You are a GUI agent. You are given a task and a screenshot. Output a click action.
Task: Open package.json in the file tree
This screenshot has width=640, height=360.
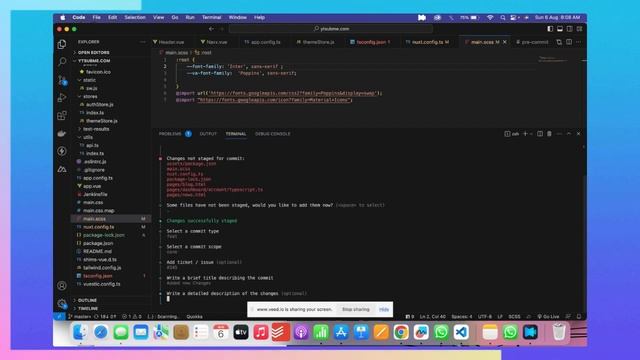[98, 243]
